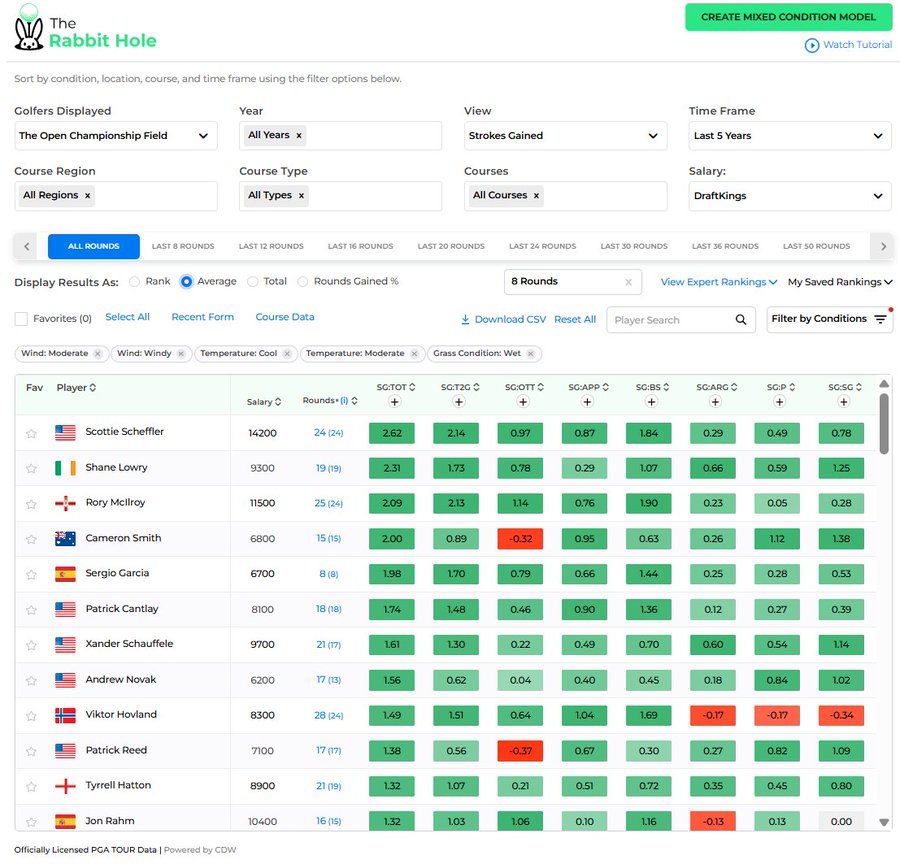Screen dimensions: 900x864
Task: Remove the All Courses tag
Action: [x=536, y=196]
